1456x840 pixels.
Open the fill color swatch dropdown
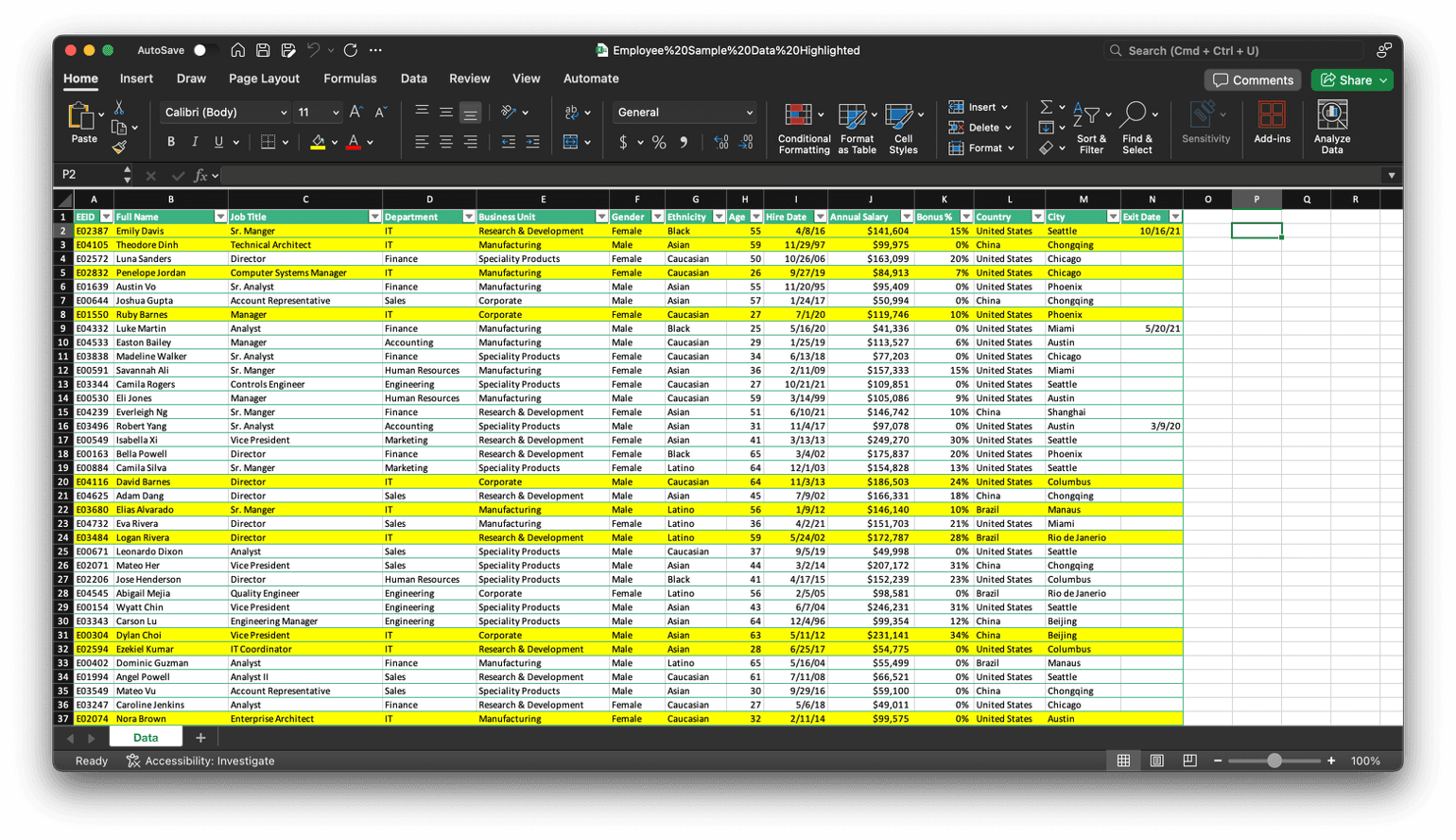(334, 141)
